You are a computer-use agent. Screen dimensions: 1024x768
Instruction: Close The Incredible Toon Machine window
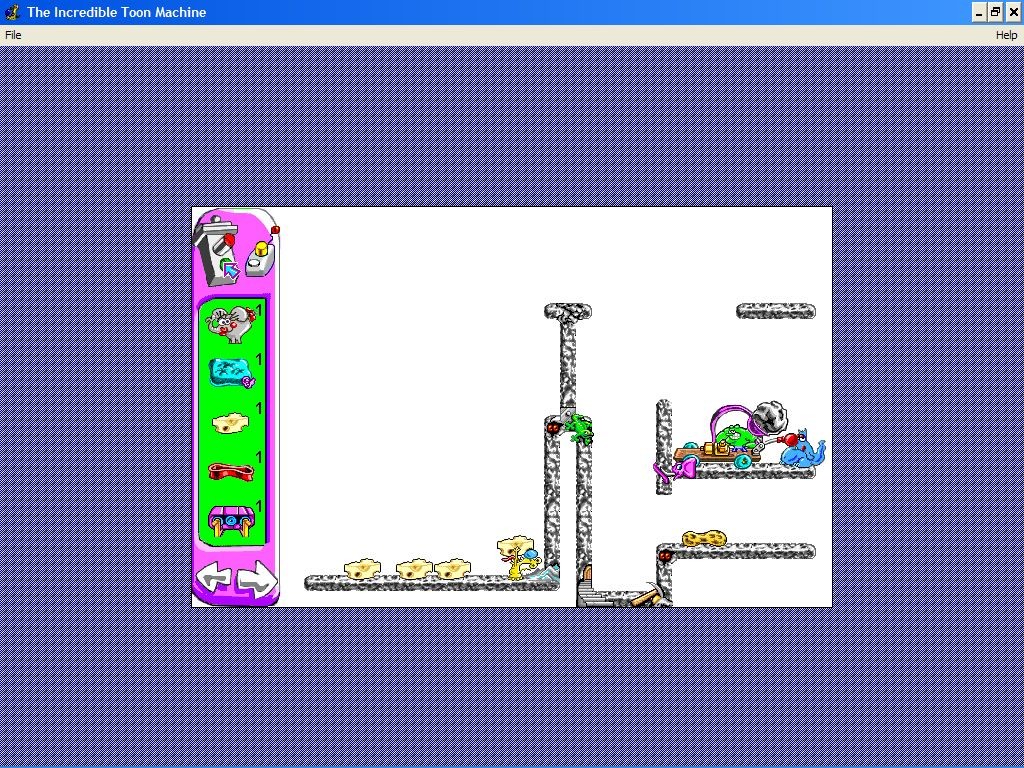pos(1013,12)
